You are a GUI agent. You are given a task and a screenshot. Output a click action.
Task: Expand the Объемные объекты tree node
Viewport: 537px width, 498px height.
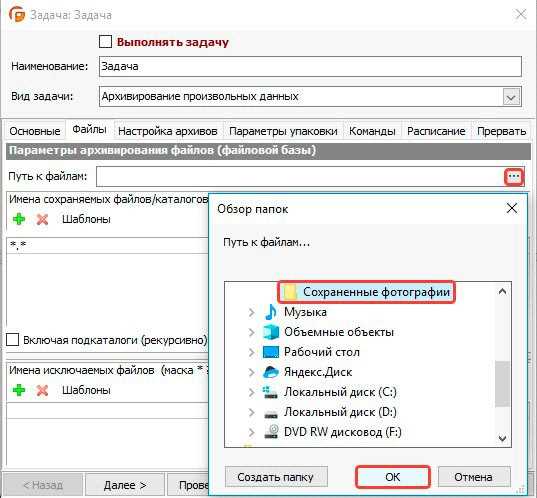251,332
